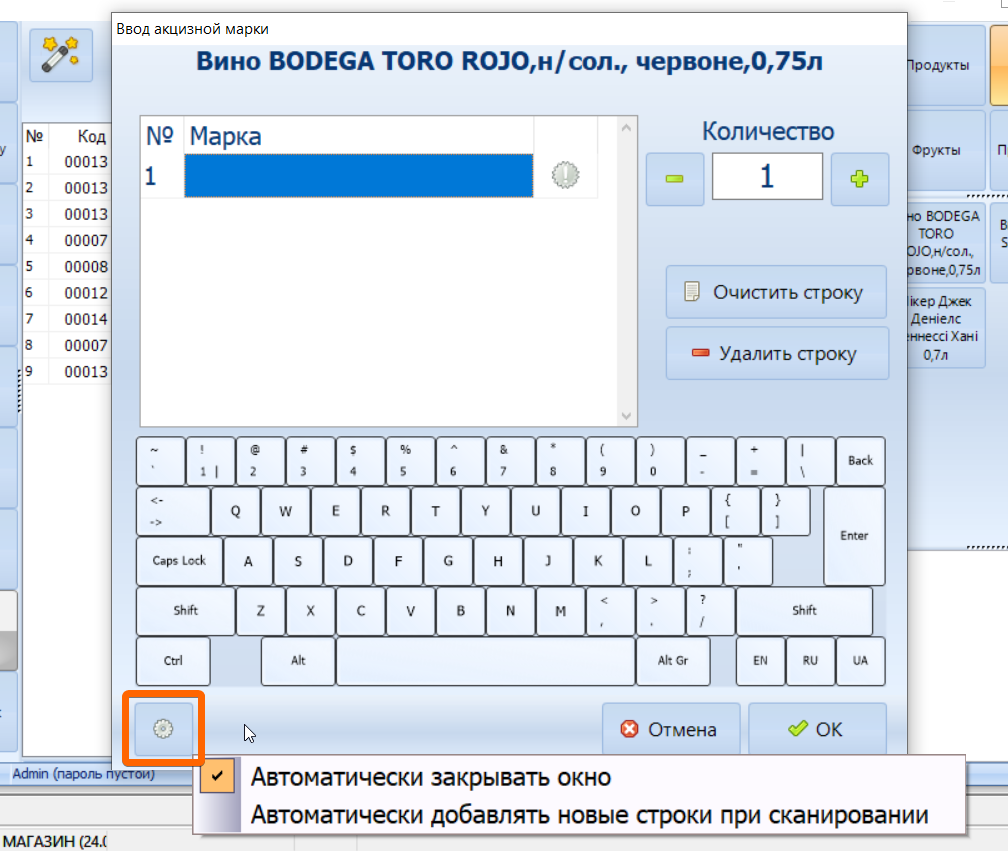1008x851 pixels.
Task: Tap the 5 percent key
Action: pos(410,461)
